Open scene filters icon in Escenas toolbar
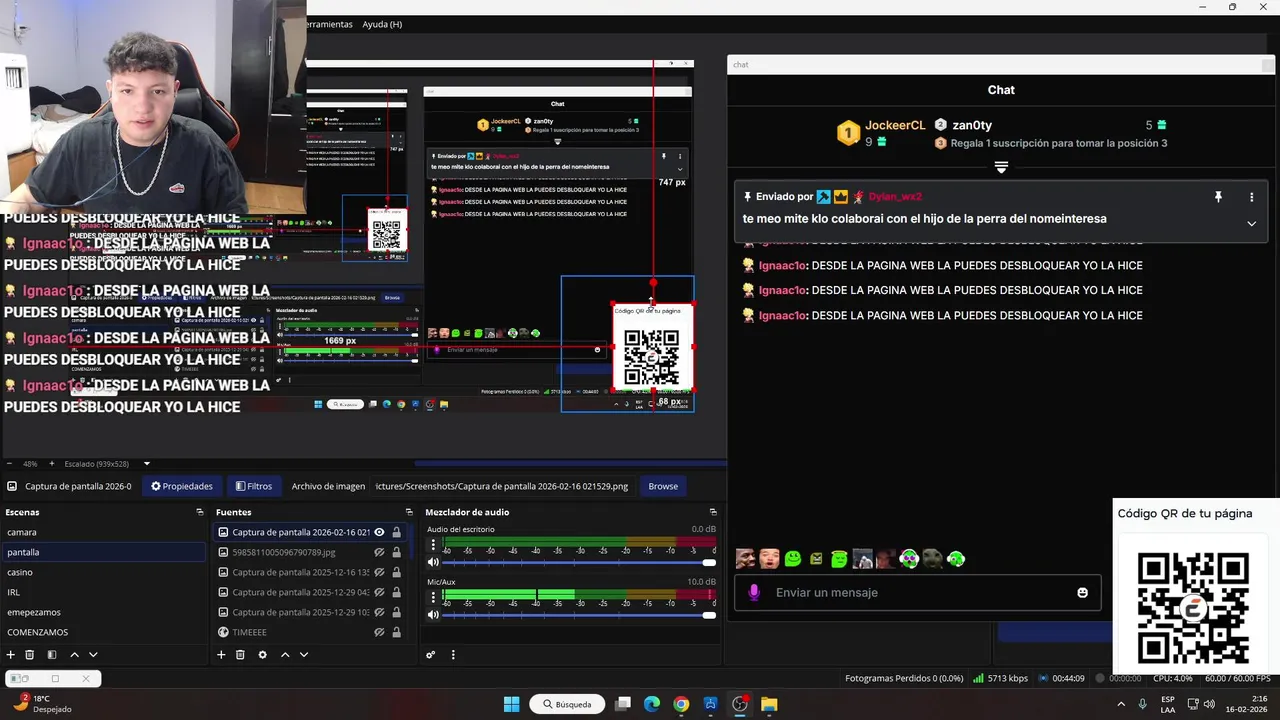1280x720 pixels. (x=51, y=655)
